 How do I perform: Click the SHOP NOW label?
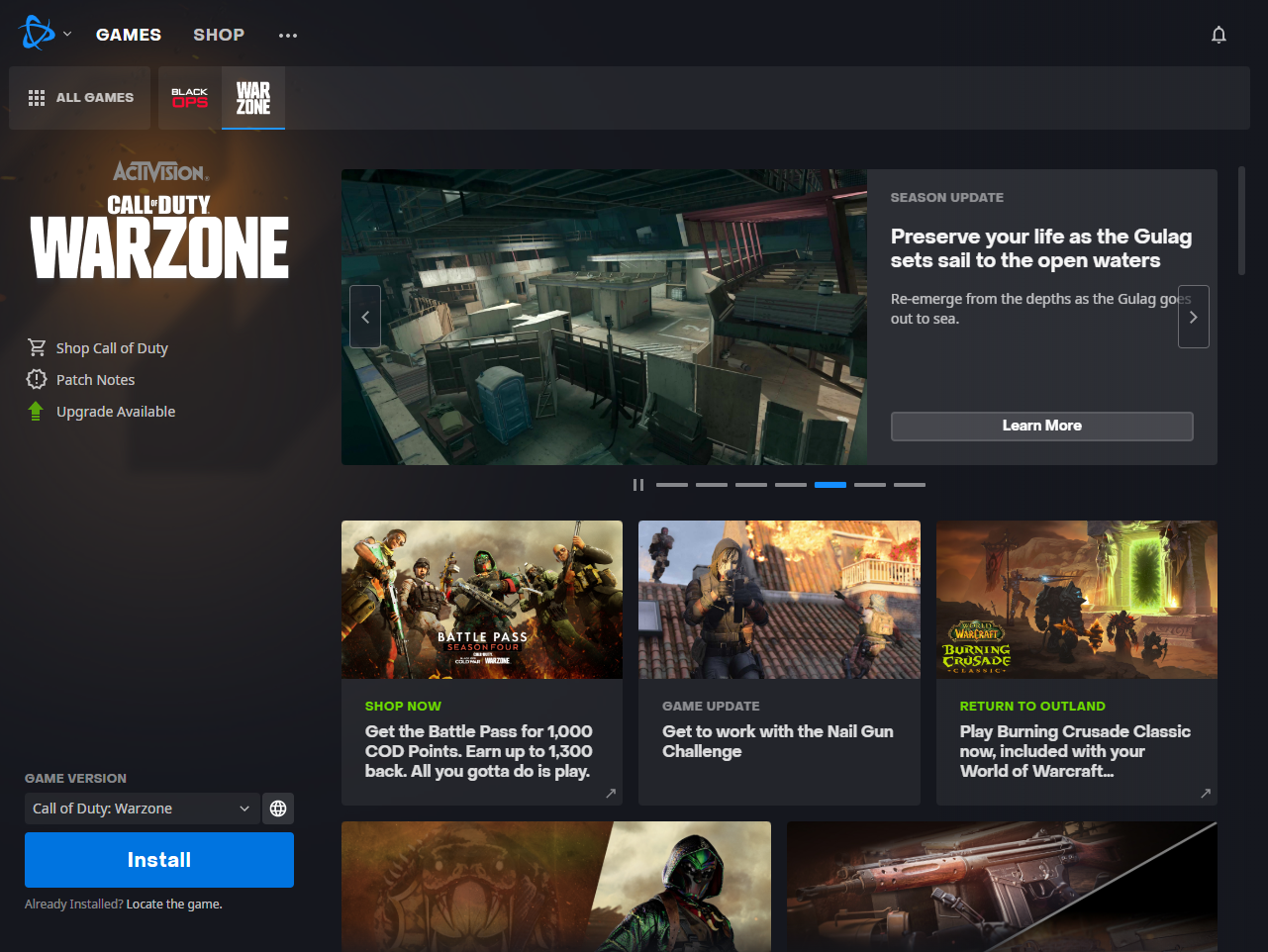tap(403, 707)
